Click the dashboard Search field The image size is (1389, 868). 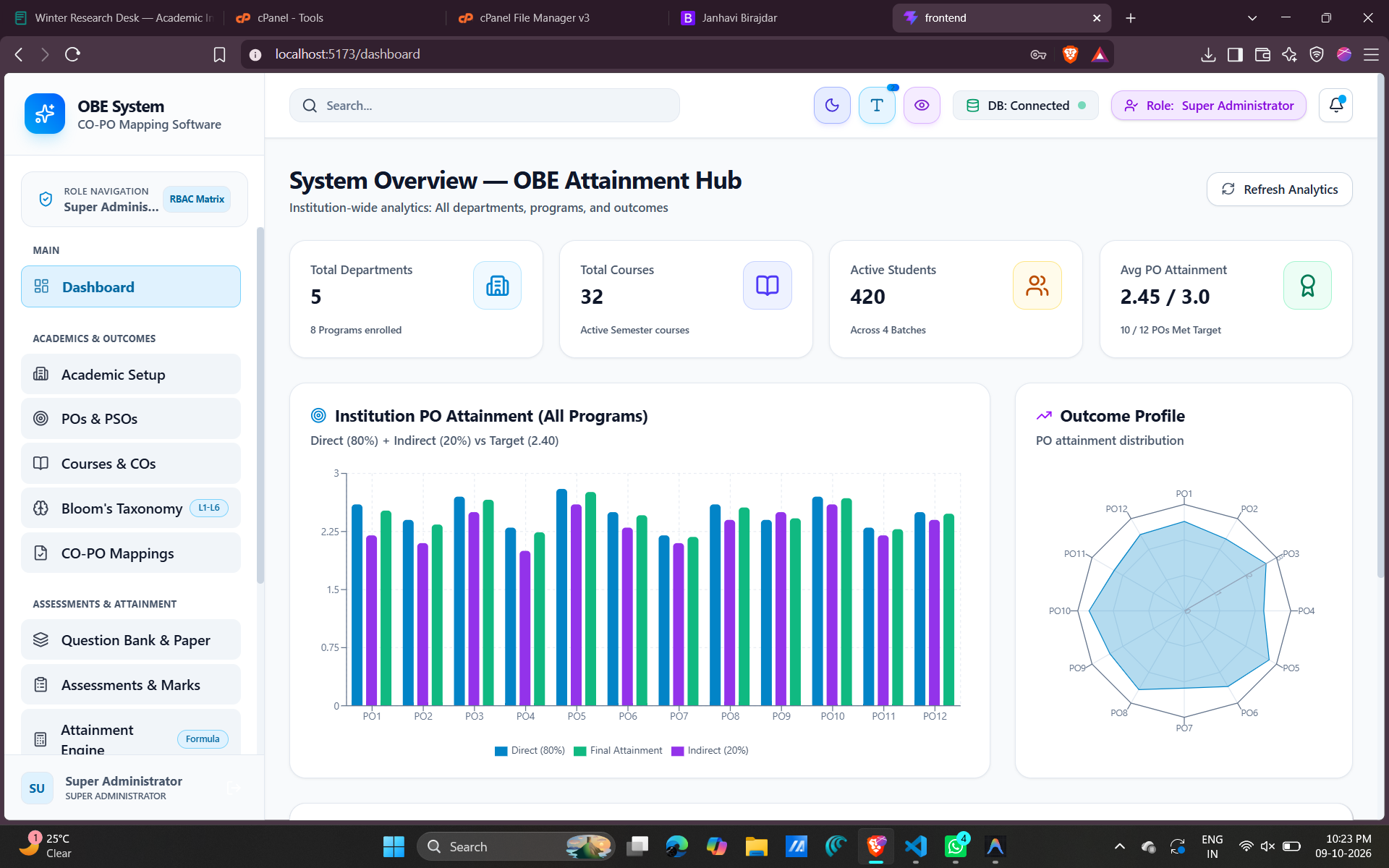[485, 106]
